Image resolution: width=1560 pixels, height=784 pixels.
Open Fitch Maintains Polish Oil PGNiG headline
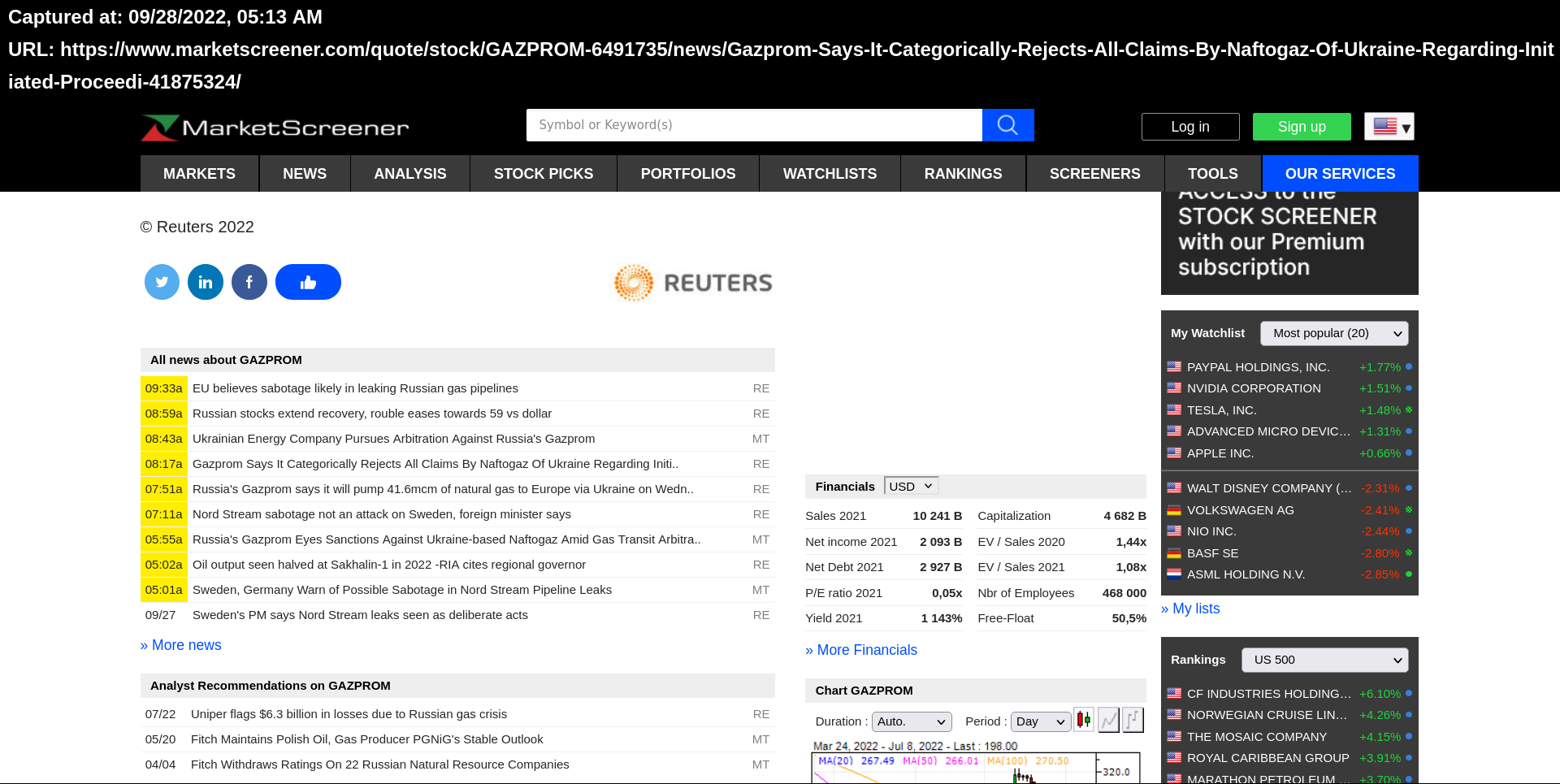[367, 739]
